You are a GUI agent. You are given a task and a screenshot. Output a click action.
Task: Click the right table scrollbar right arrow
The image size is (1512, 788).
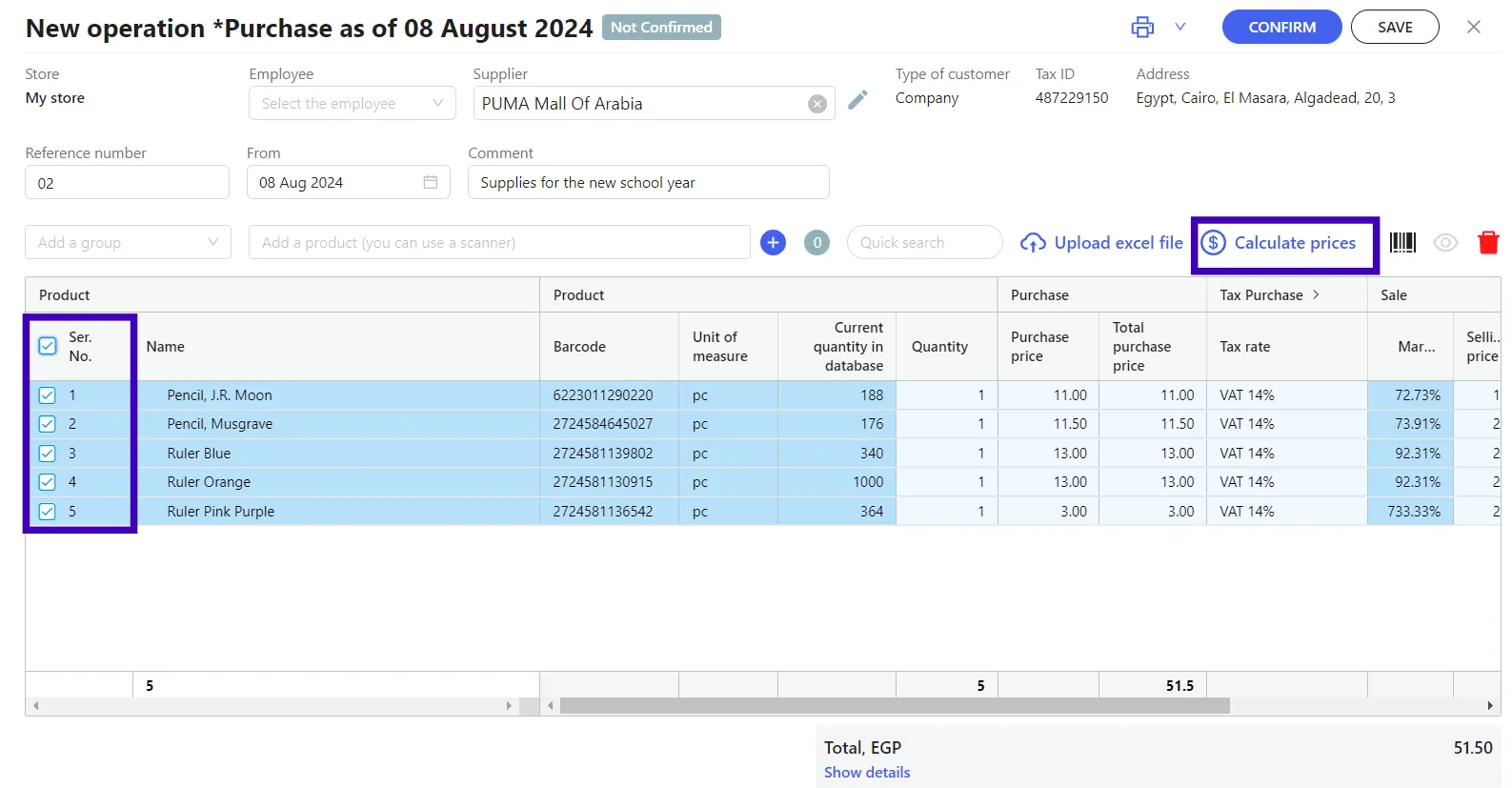click(1490, 706)
